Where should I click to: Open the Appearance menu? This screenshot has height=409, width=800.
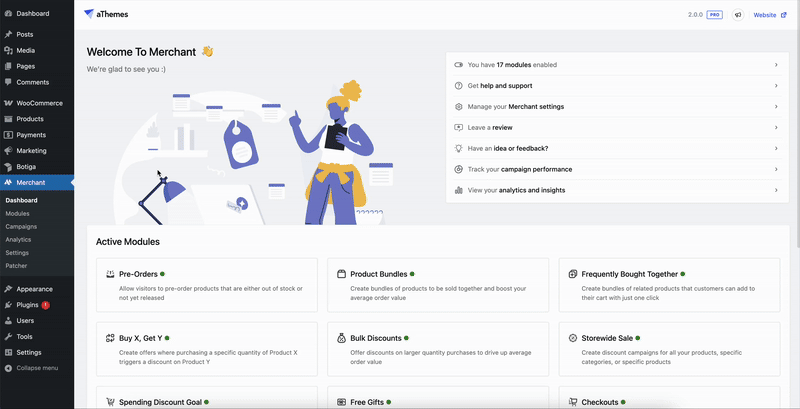pyautogui.click(x=37, y=289)
